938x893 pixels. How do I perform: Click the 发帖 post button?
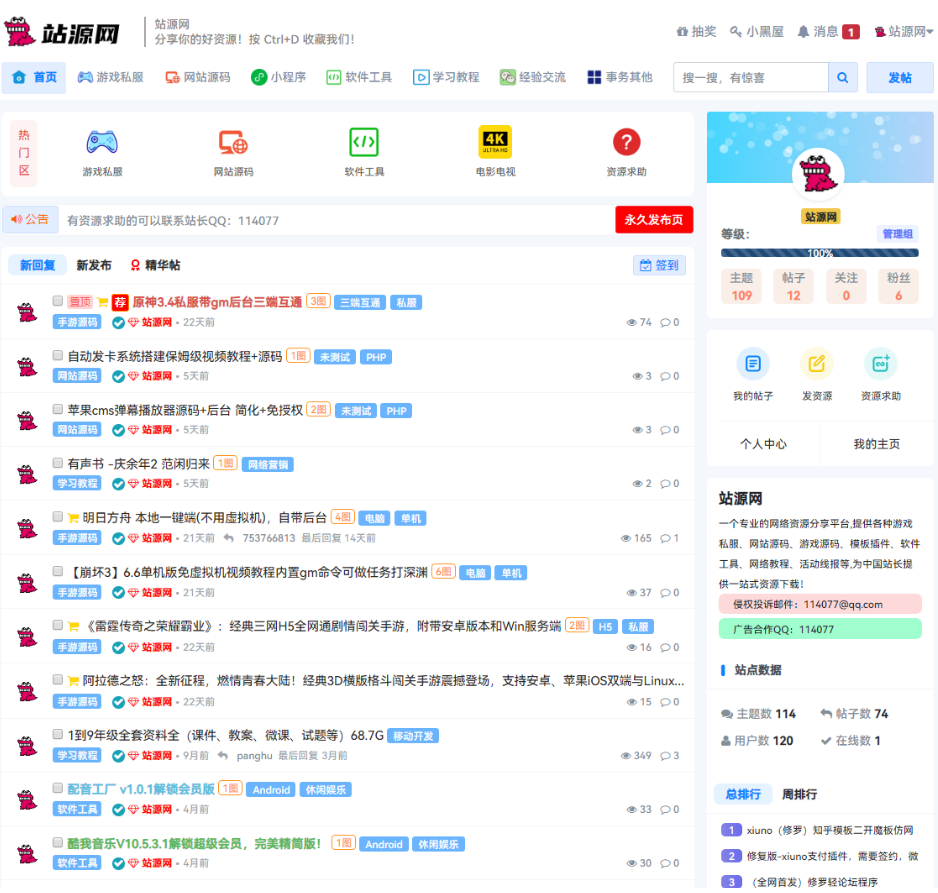[900, 77]
